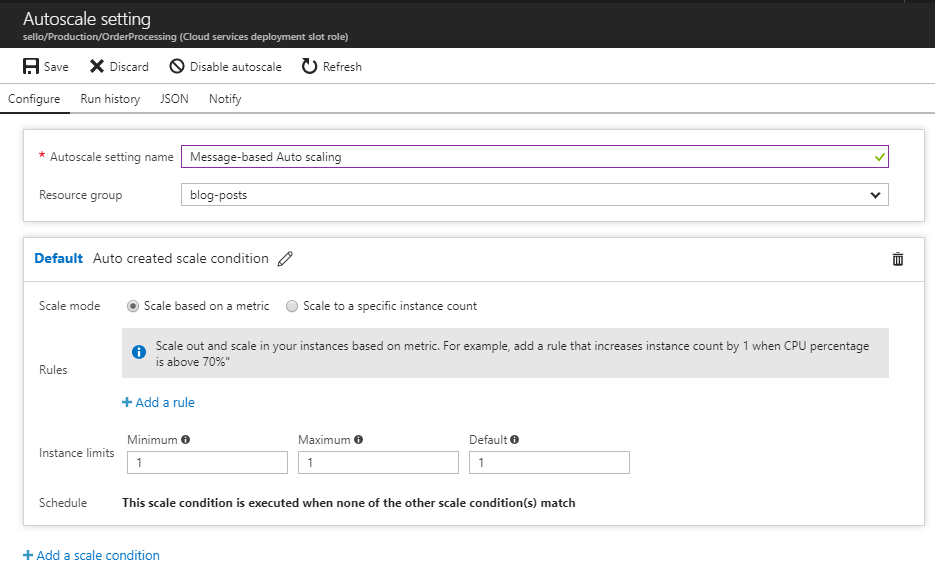Image resolution: width=935 pixels, height=579 pixels.
Task: Select Scale based on a metric radio
Action: [x=133, y=306]
